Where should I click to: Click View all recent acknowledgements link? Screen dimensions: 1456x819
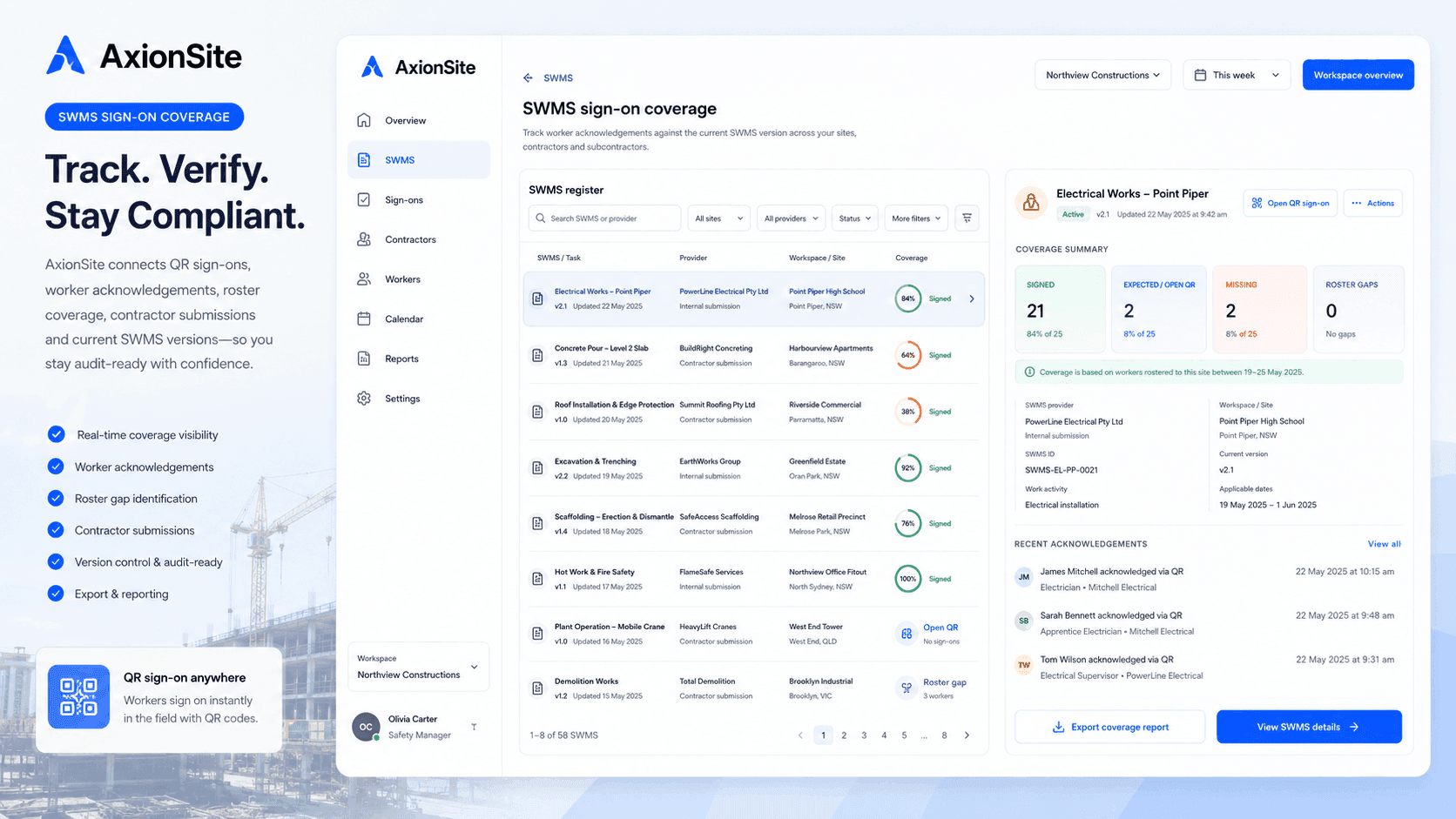(x=1384, y=544)
